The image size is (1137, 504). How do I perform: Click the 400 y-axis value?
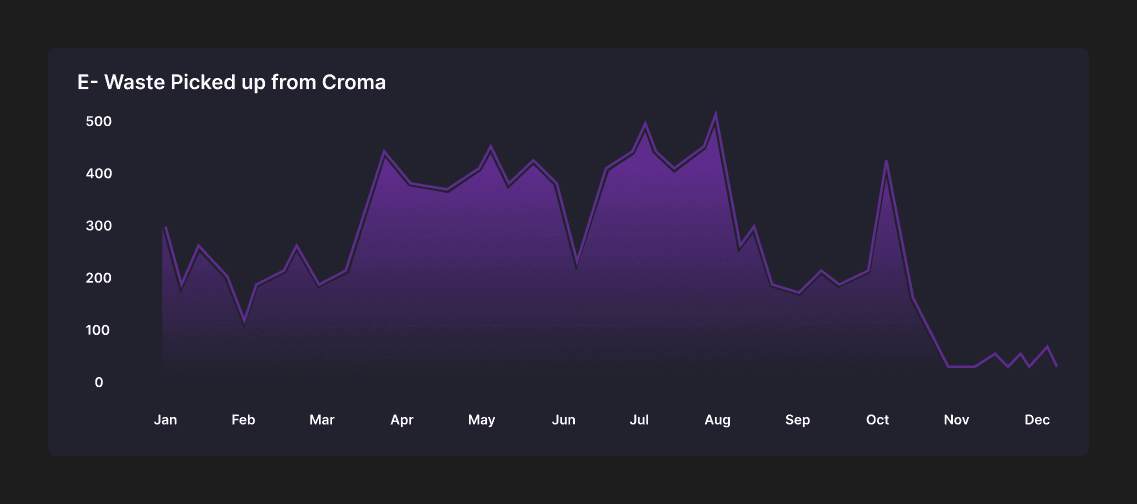point(99,173)
